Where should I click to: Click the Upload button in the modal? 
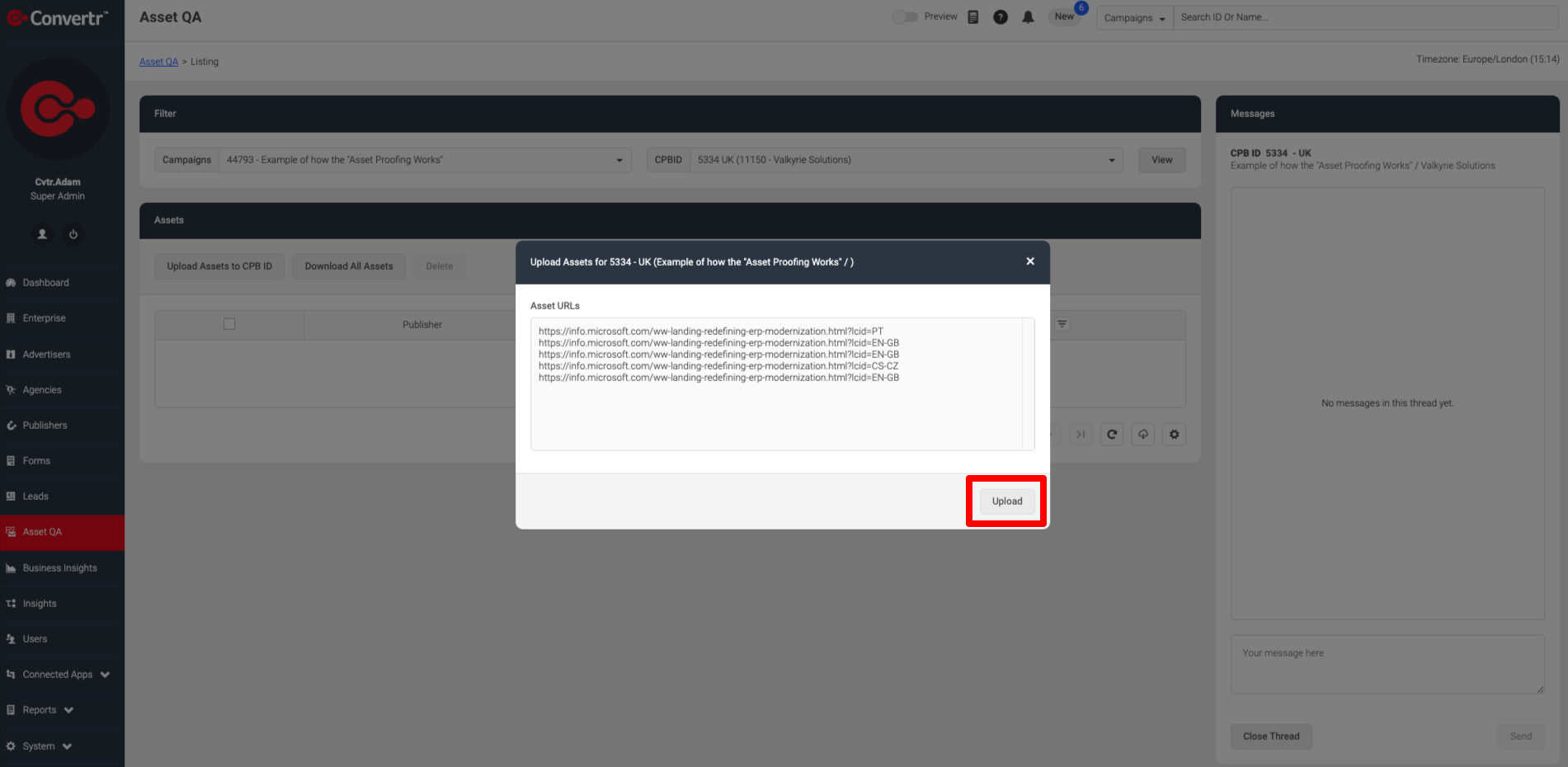click(x=1006, y=501)
